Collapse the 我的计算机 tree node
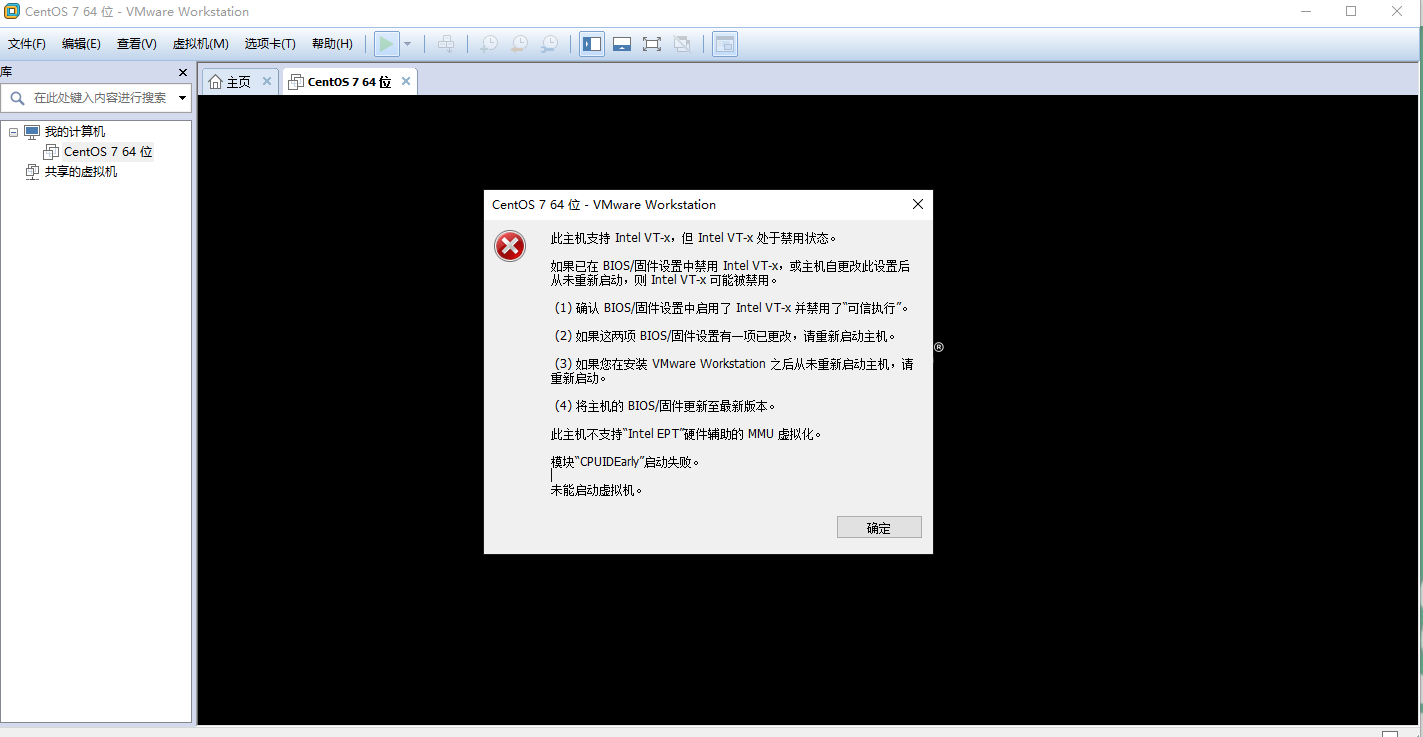Image resolution: width=1423 pixels, height=737 pixels. 13,132
